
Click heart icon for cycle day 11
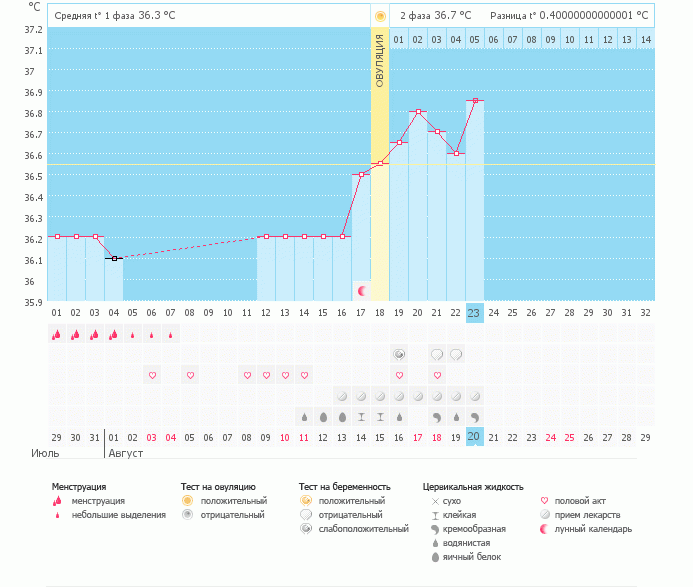[248, 375]
